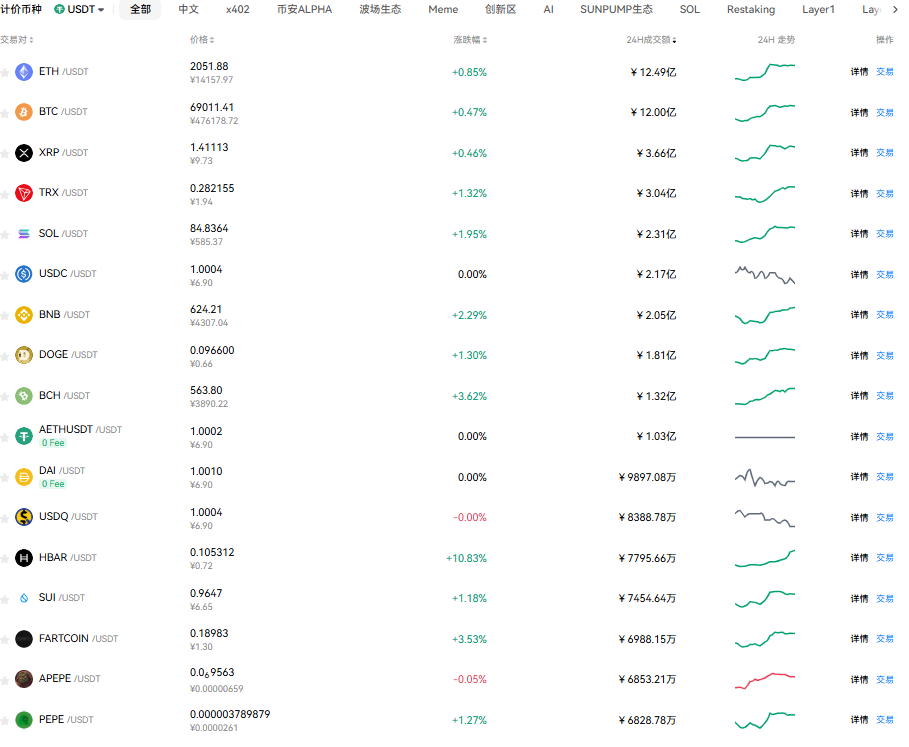Click the XRP coin icon
This screenshot has height=747, width=909.
coord(24,153)
